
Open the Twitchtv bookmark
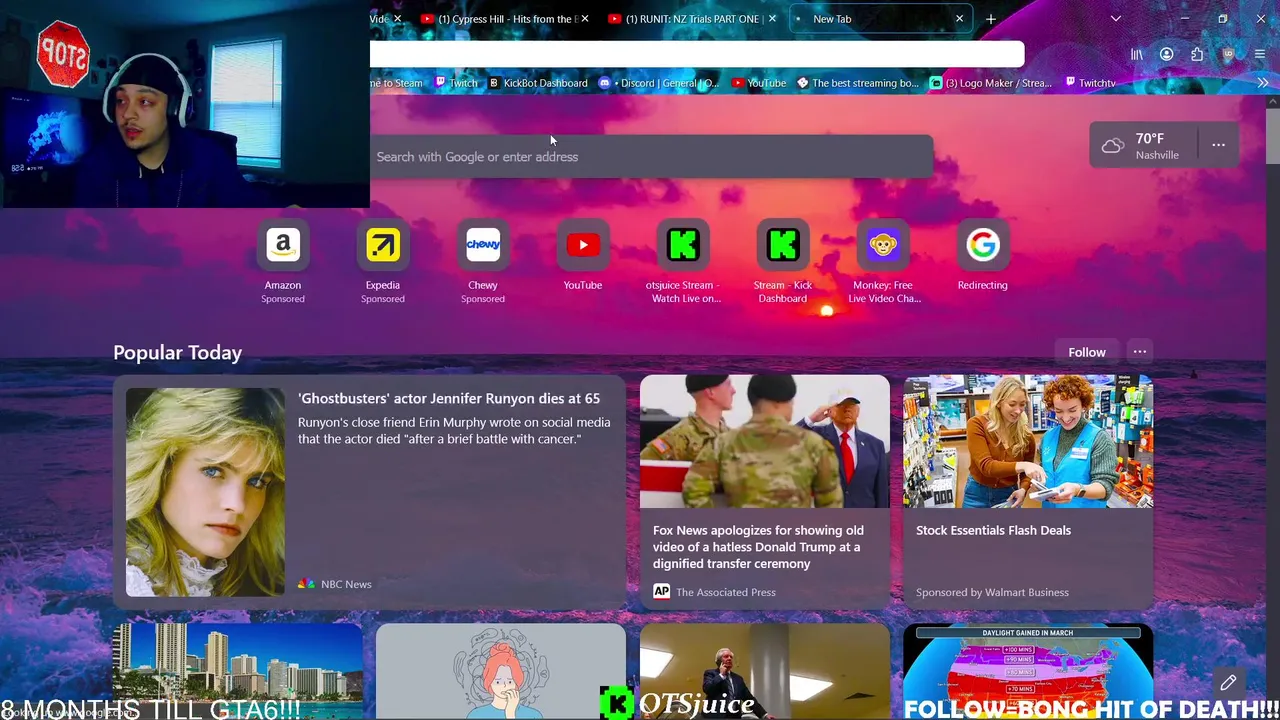[1090, 83]
